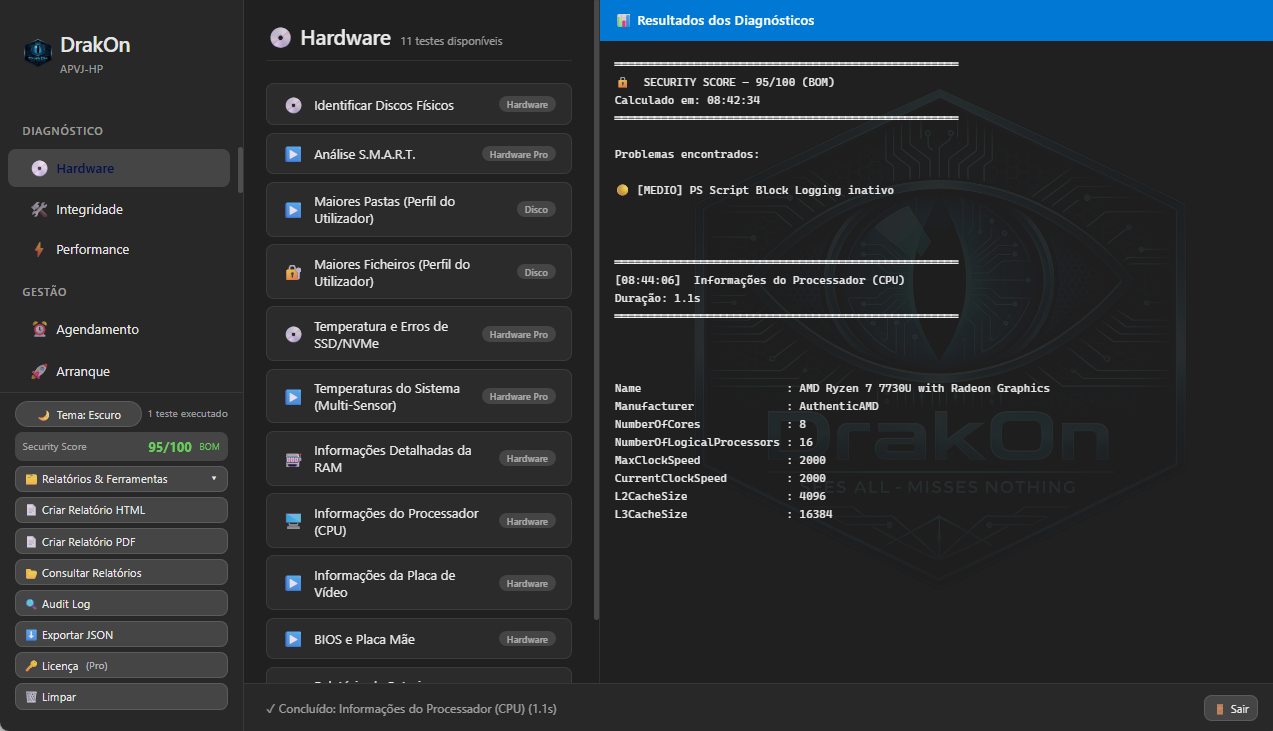Click the trash icon on Limpar
1273x731 pixels.
coord(31,697)
